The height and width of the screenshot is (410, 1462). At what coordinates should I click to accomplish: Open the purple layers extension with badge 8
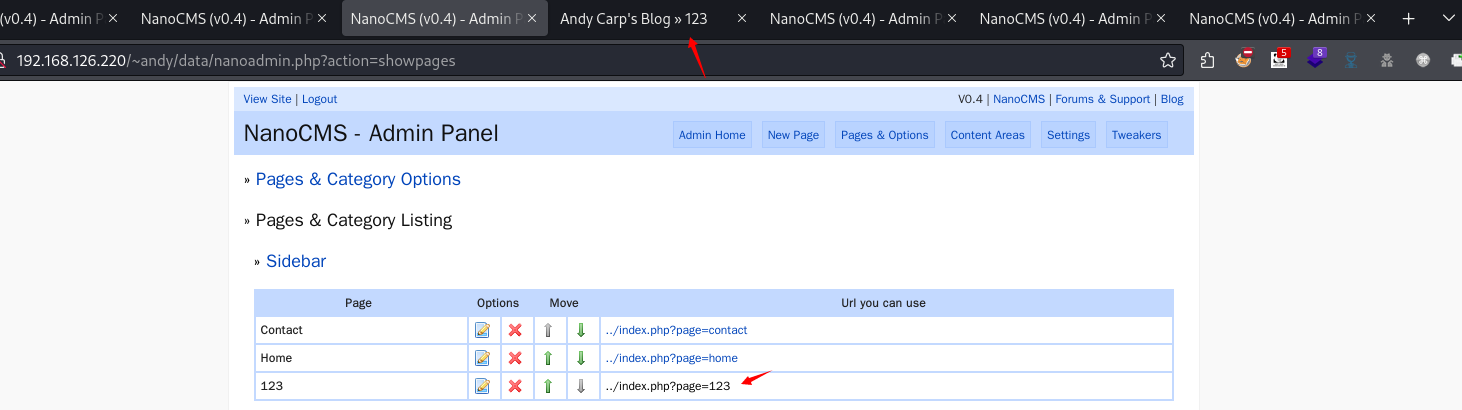tap(1316, 59)
